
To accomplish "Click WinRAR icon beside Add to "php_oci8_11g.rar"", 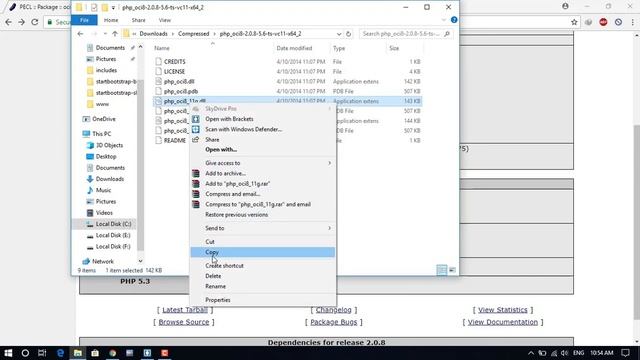I will click(196, 184).
